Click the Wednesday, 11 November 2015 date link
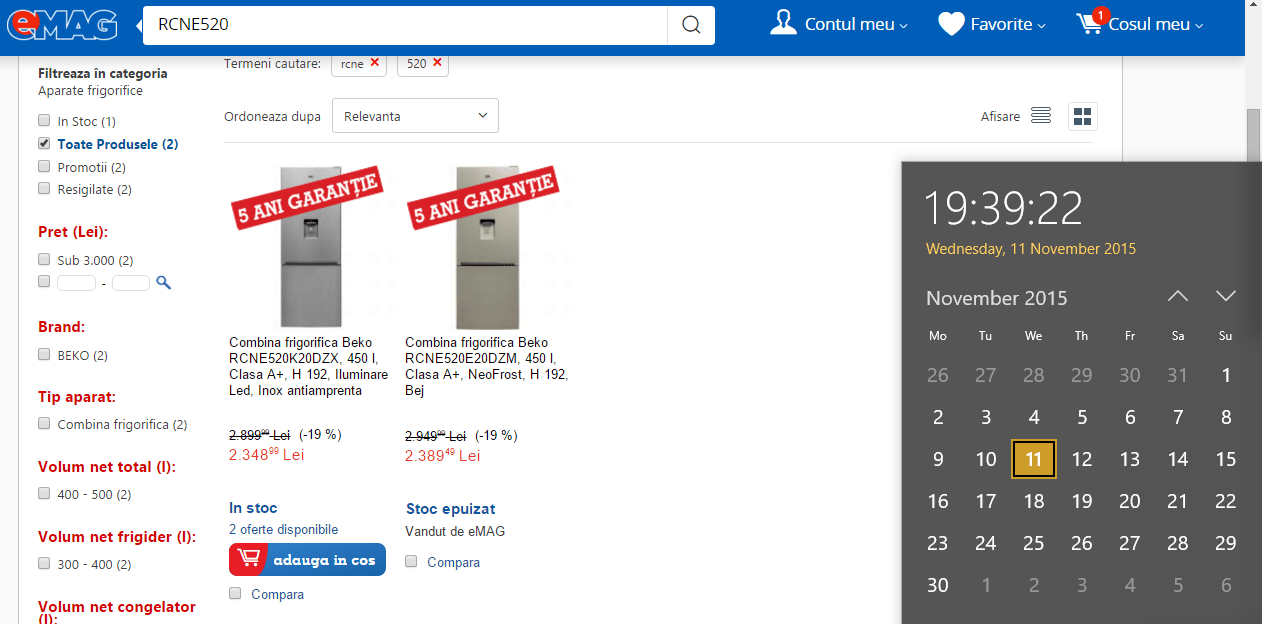The height and width of the screenshot is (624, 1262). (1031, 249)
